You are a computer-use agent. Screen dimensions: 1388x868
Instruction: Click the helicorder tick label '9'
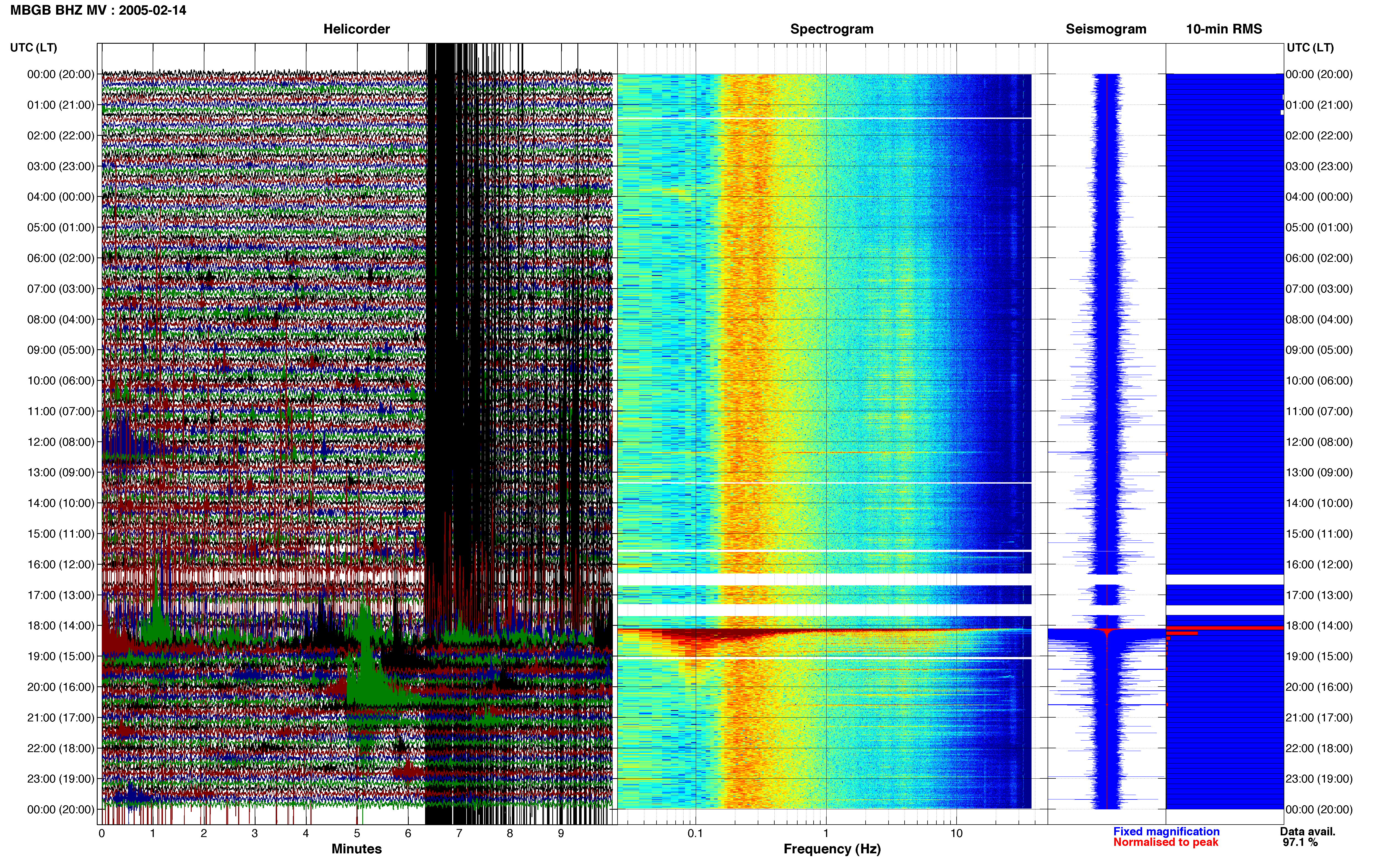561,833
